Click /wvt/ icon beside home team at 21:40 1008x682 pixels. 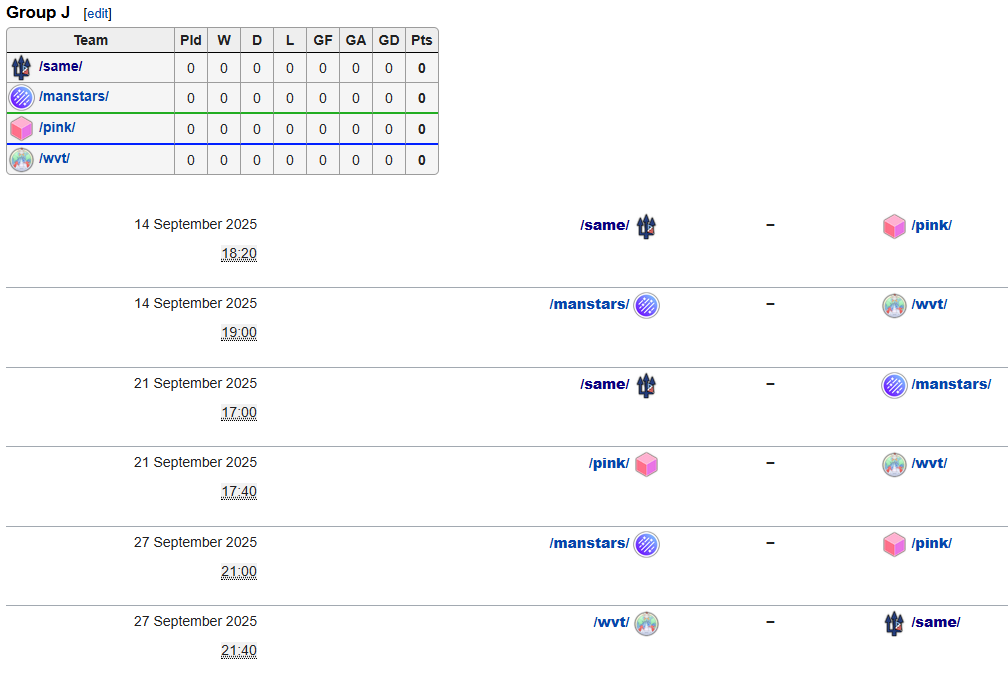point(647,624)
